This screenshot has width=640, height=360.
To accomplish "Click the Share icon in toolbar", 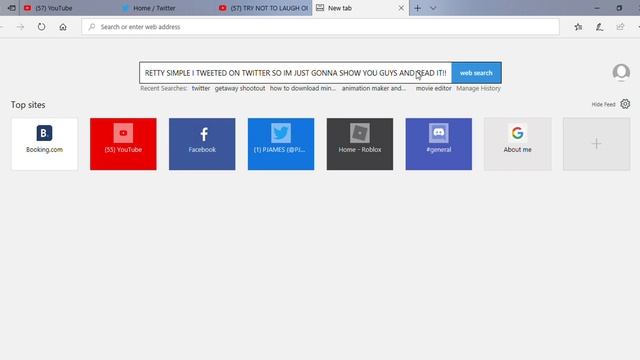I will pyautogui.click(x=620, y=27).
